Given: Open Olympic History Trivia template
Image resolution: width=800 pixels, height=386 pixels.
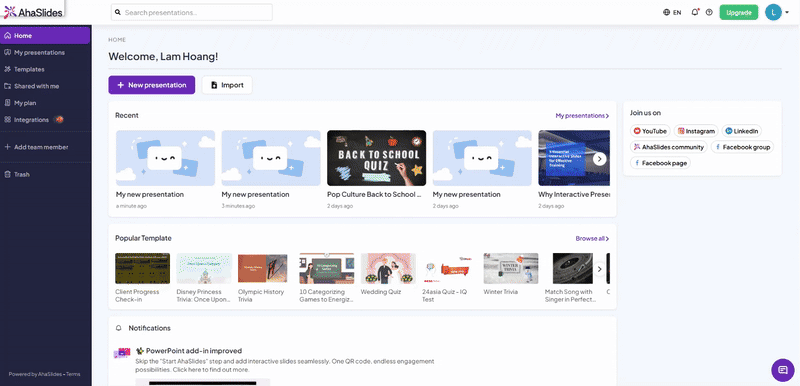Looking at the screenshot, I should tap(262, 268).
